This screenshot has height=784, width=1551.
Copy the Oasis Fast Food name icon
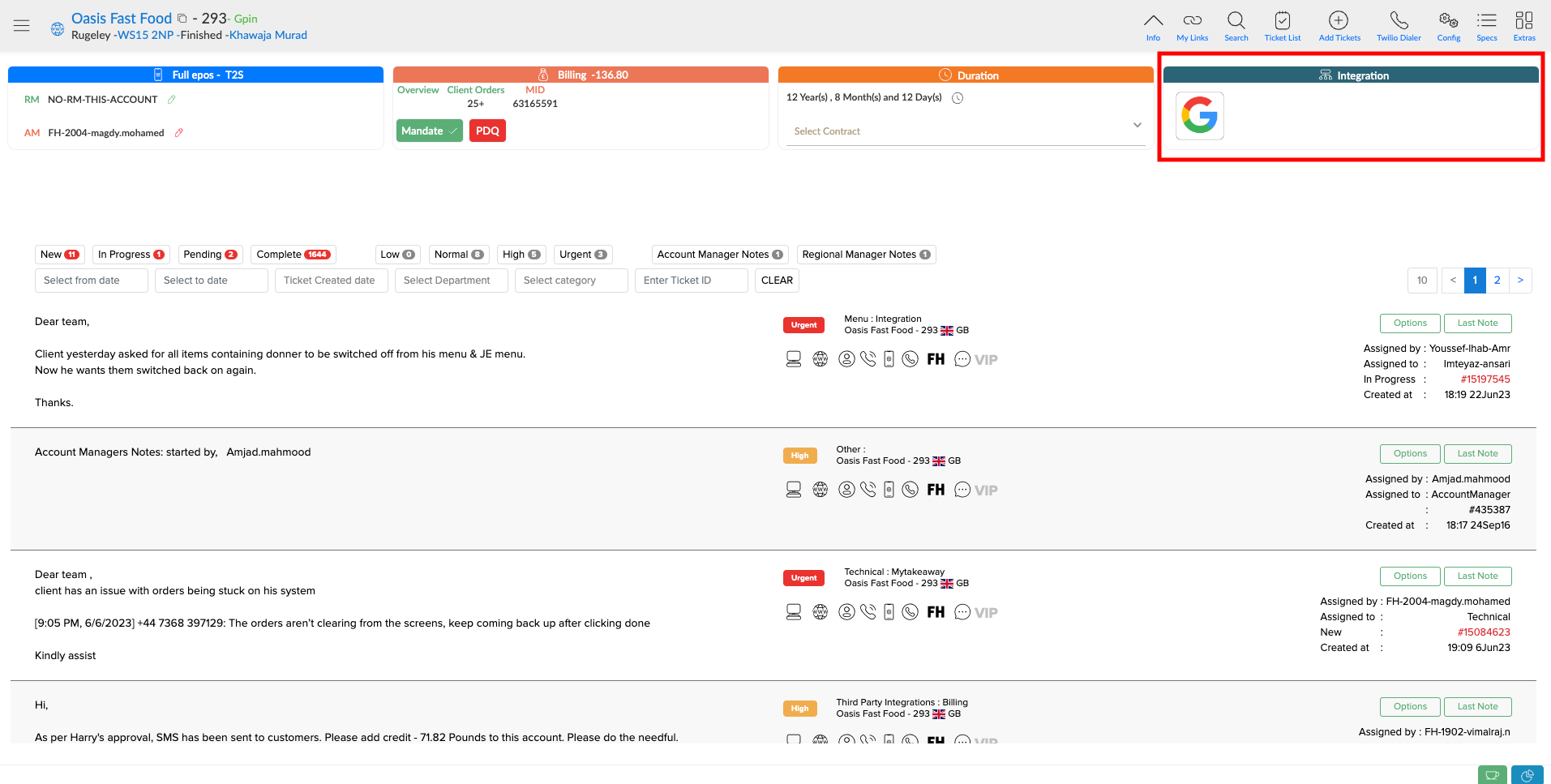(182, 18)
